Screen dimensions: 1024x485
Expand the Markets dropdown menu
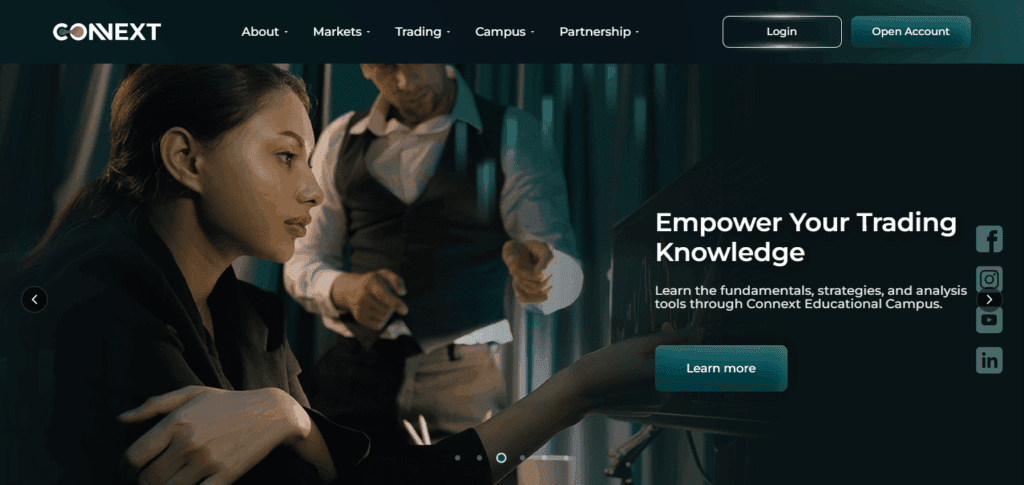342,31
